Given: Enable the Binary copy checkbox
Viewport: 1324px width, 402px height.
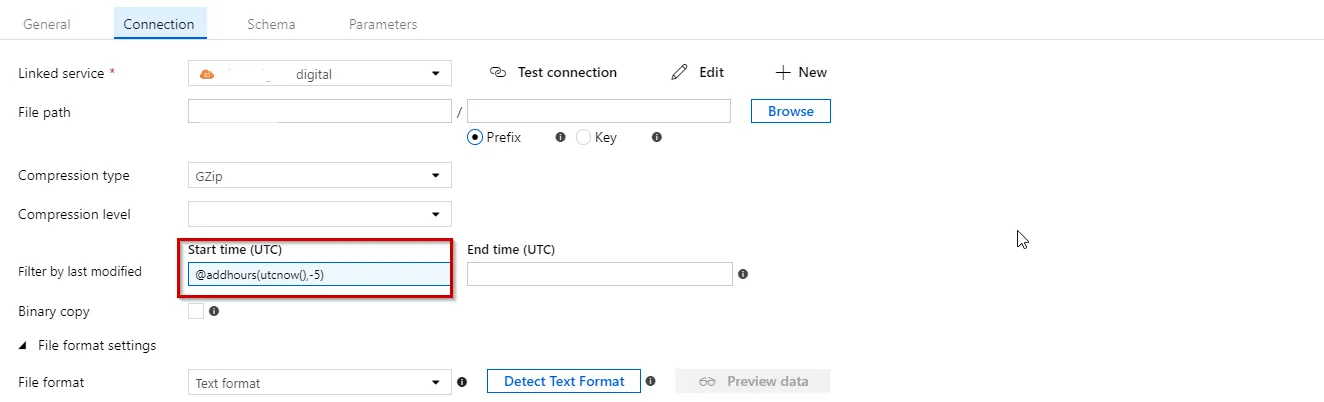Looking at the screenshot, I should (x=196, y=311).
